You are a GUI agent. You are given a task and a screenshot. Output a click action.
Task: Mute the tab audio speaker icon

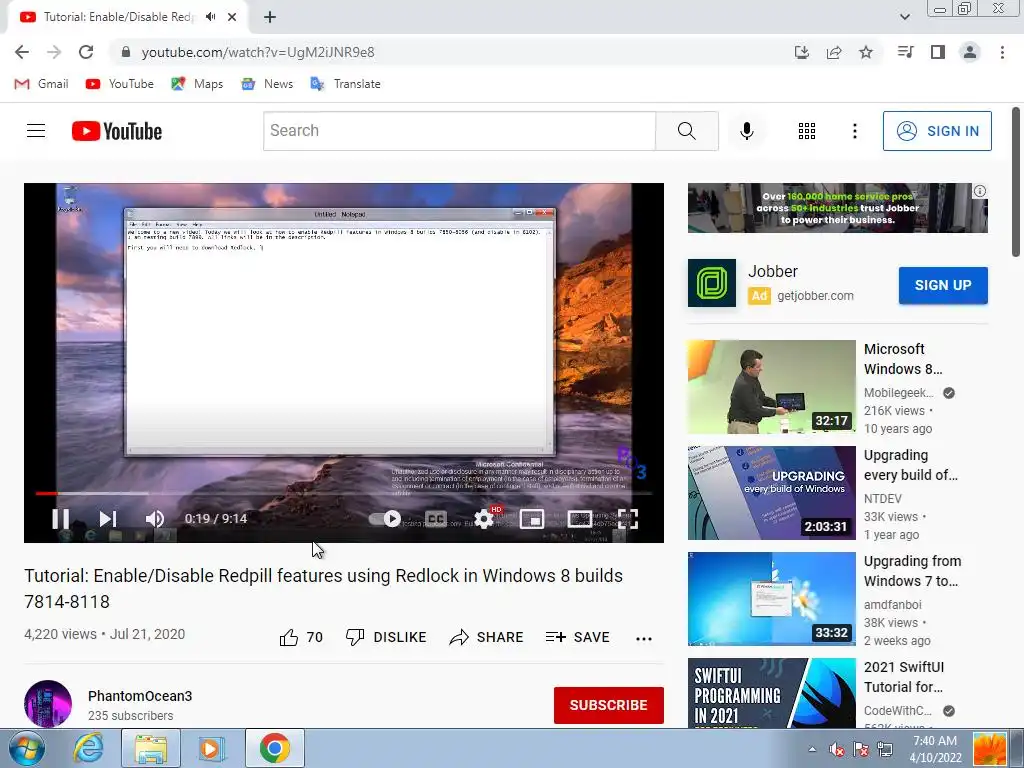pyautogui.click(x=210, y=17)
